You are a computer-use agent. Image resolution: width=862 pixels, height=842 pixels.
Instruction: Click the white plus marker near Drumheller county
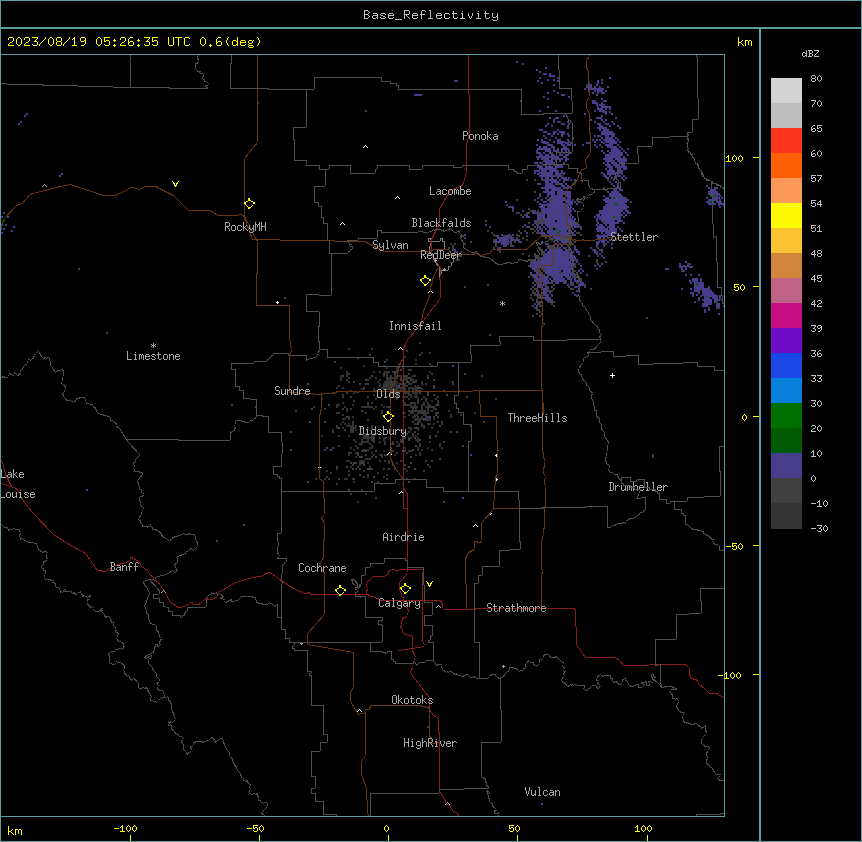(x=612, y=375)
